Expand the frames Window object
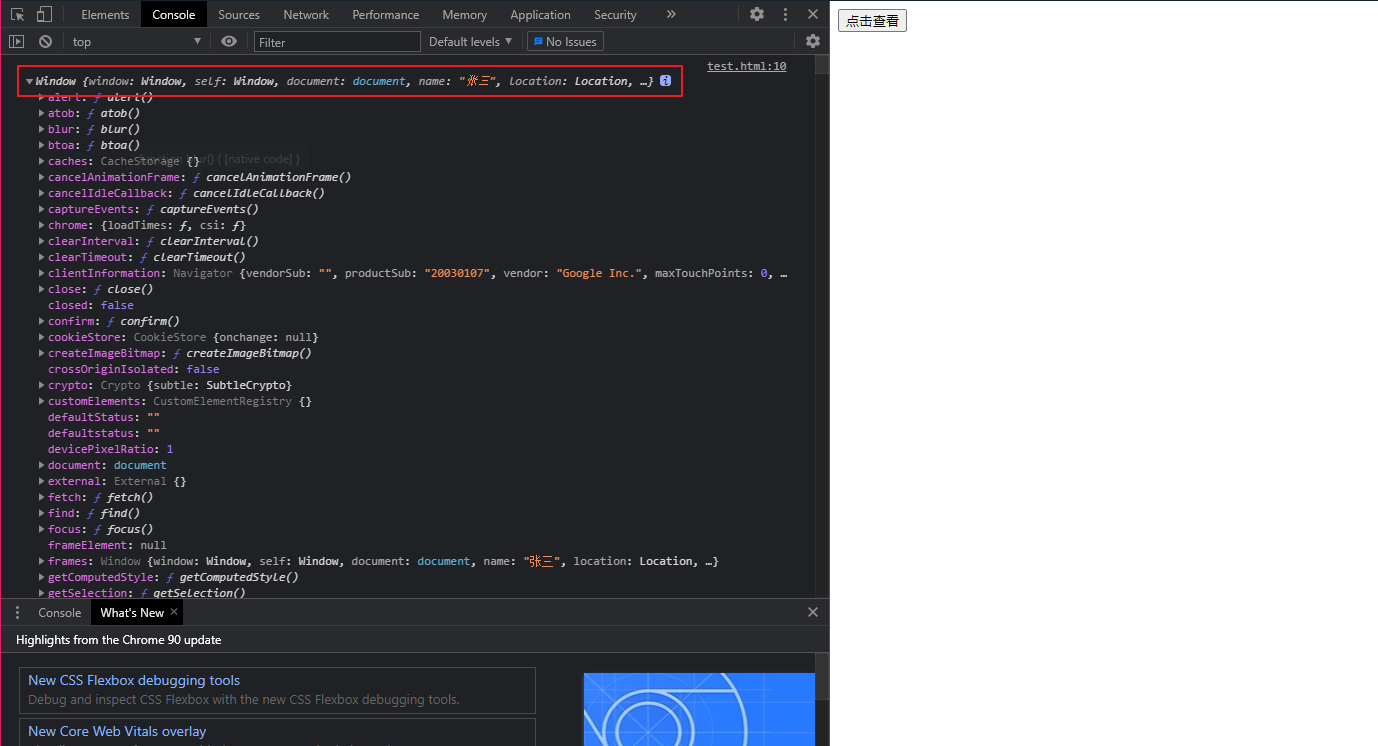 [42, 561]
